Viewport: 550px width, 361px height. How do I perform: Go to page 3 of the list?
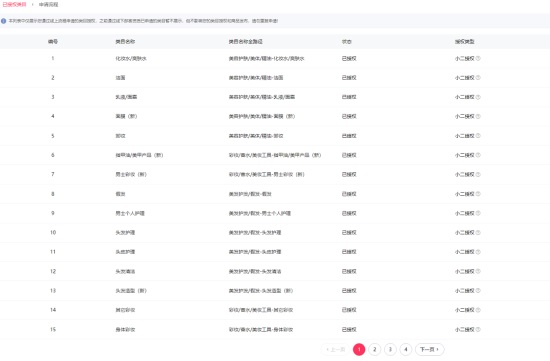(390, 349)
